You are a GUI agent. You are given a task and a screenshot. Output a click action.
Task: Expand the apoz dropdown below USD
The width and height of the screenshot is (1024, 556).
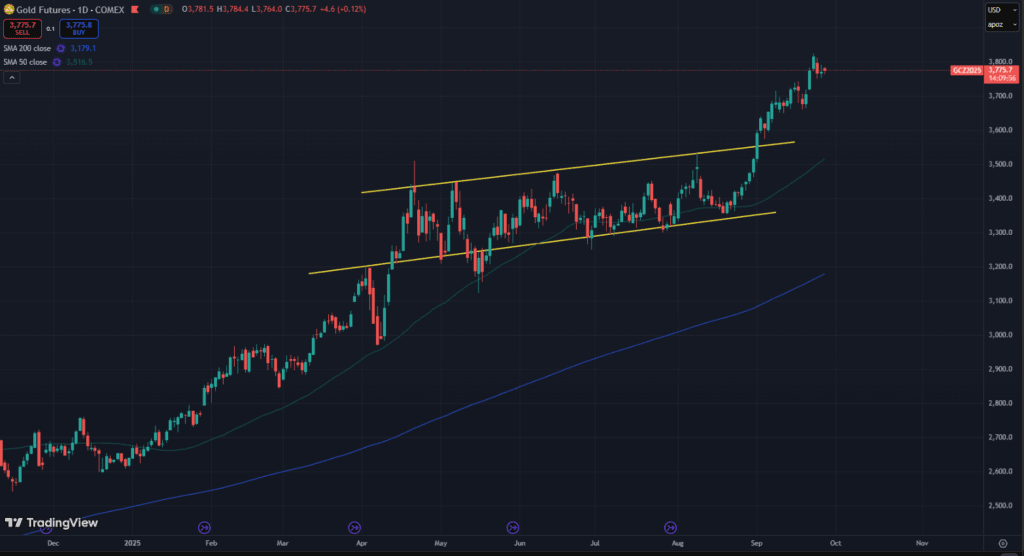1001,23
